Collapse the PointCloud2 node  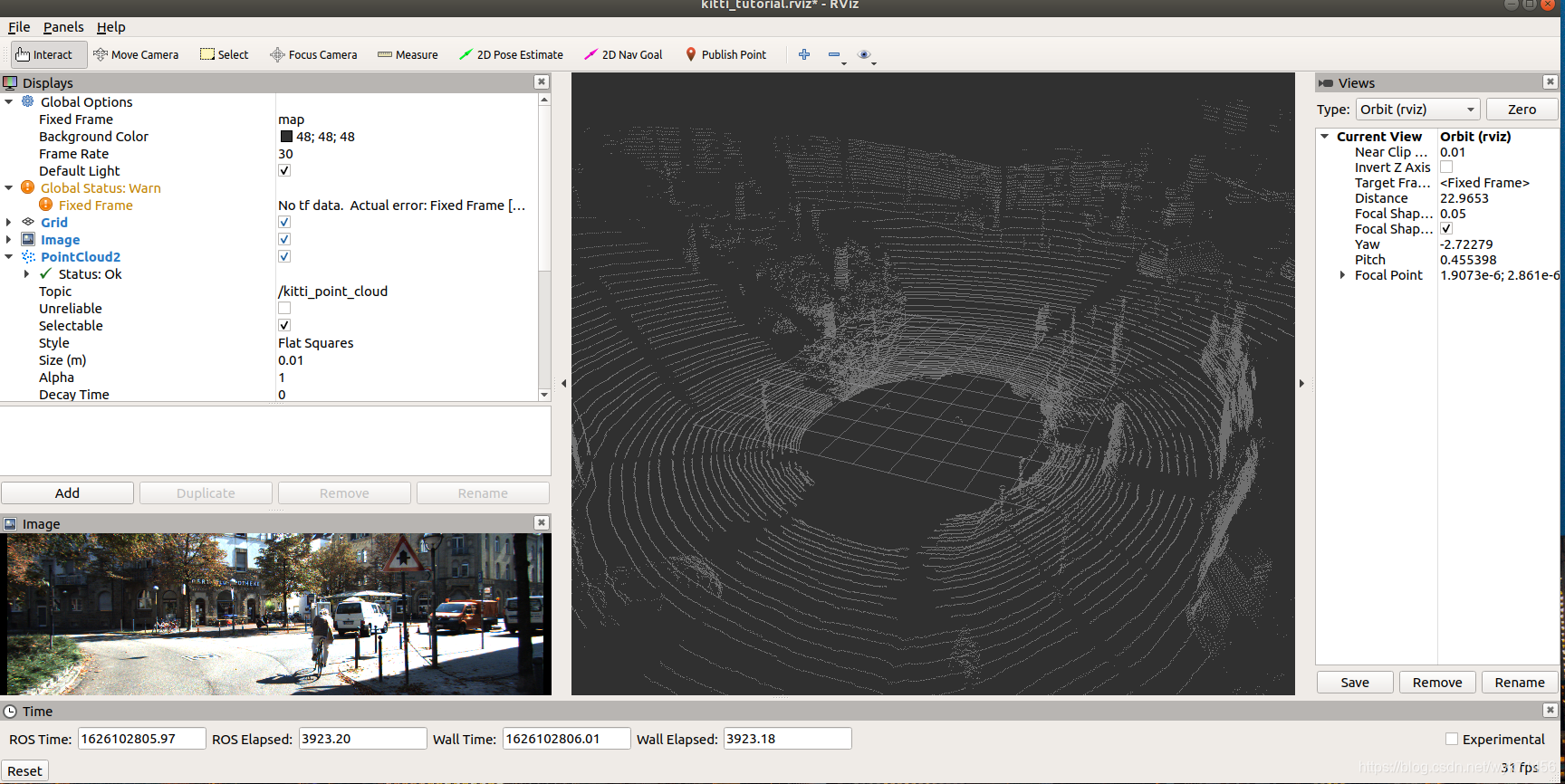pos(9,256)
